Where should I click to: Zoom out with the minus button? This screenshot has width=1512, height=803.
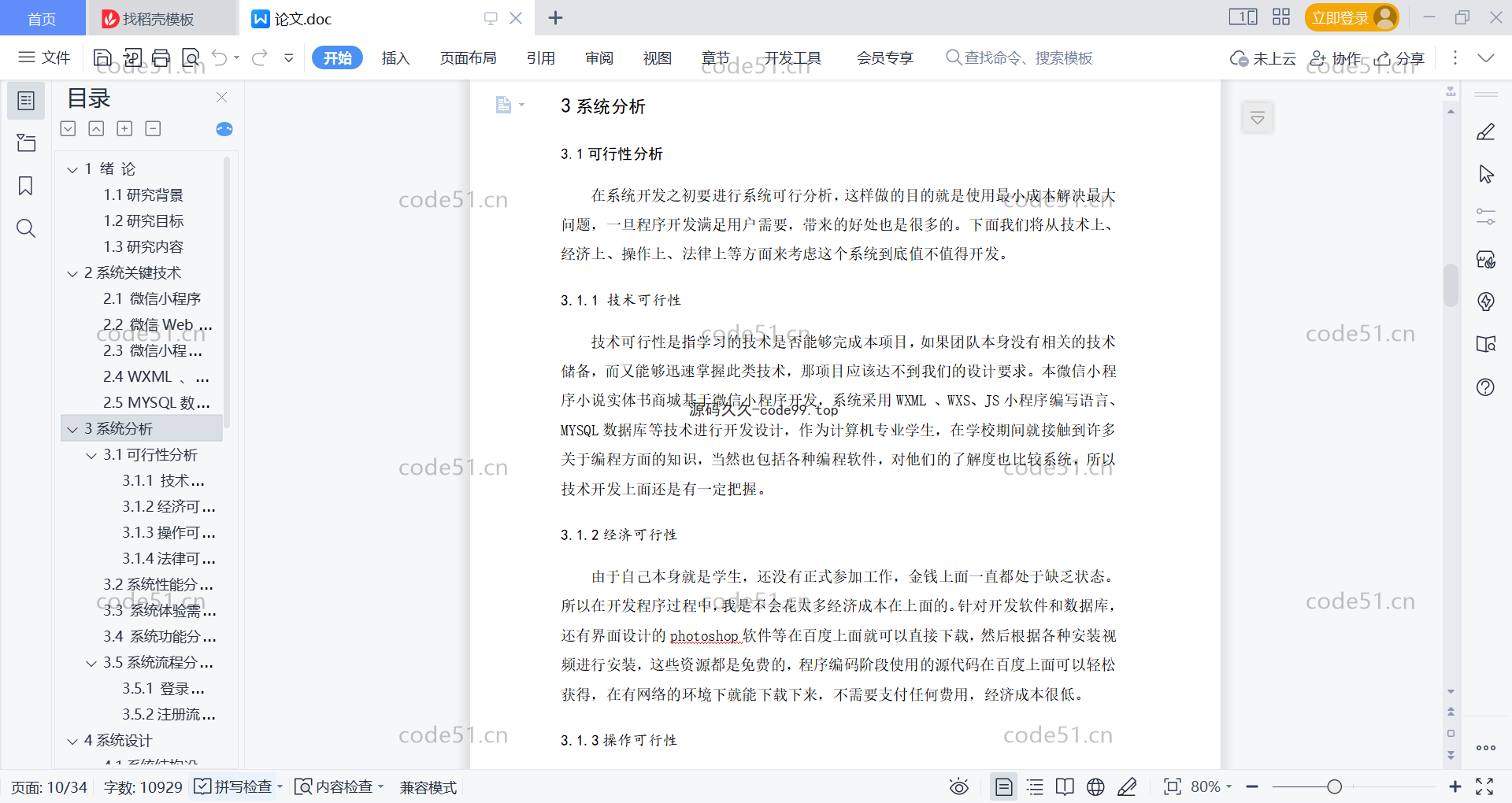tap(1252, 786)
